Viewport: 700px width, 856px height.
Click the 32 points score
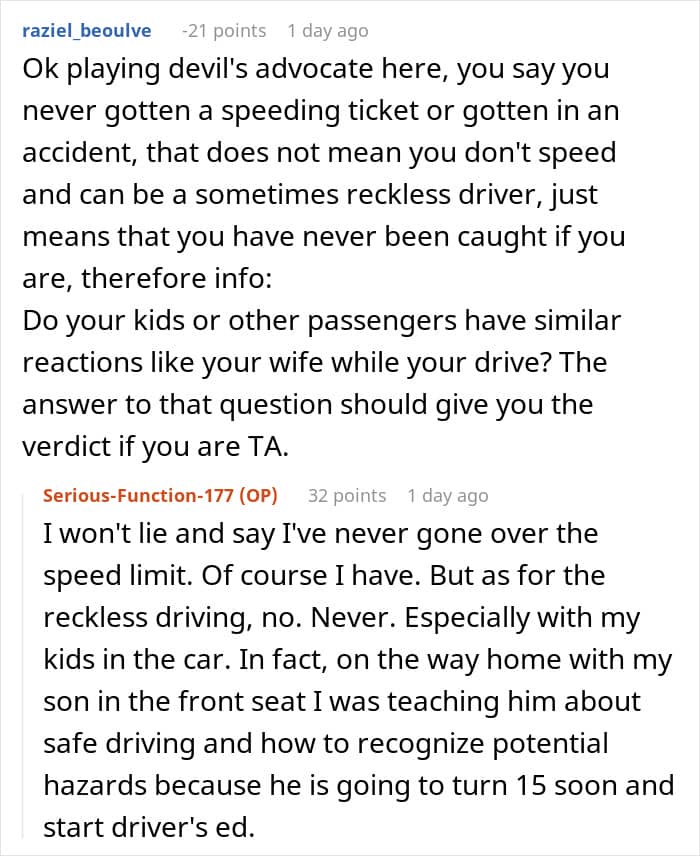point(346,495)
